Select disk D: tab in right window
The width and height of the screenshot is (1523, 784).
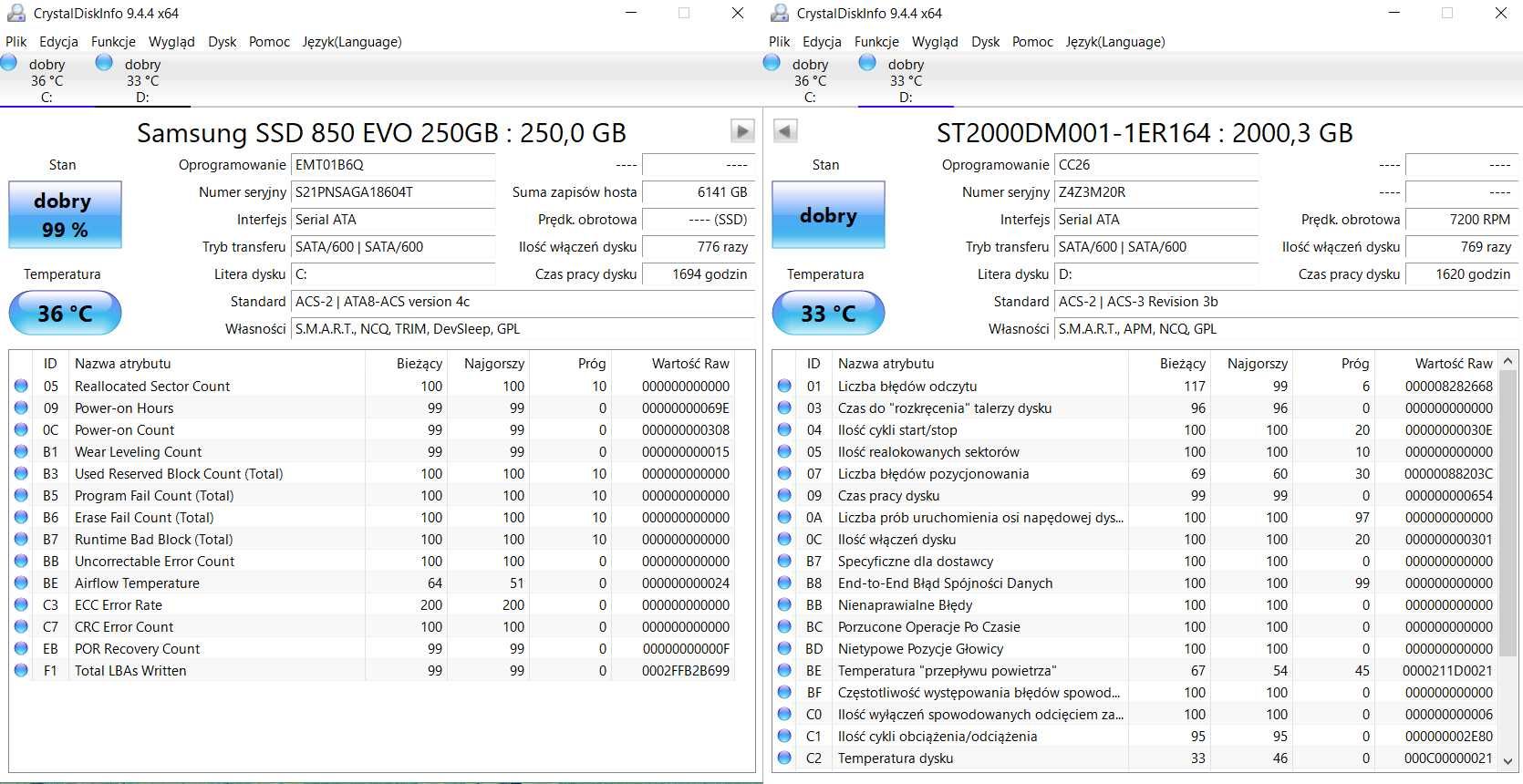(906, 80)
